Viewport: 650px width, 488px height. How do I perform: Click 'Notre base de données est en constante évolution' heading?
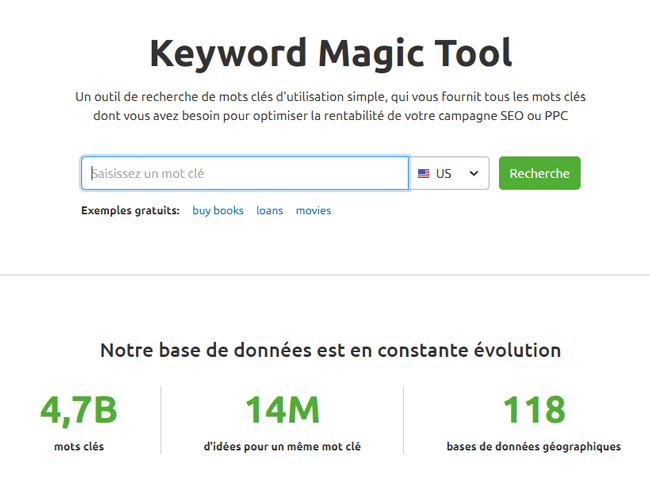coord(331,350)
